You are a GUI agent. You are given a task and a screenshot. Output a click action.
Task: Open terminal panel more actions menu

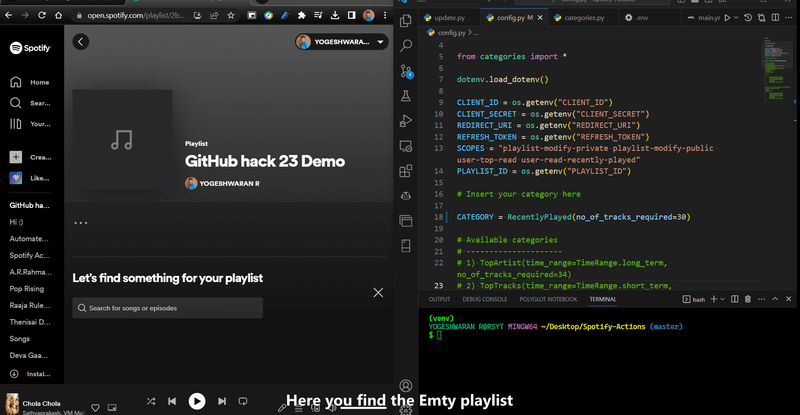(x=762, y=299)
